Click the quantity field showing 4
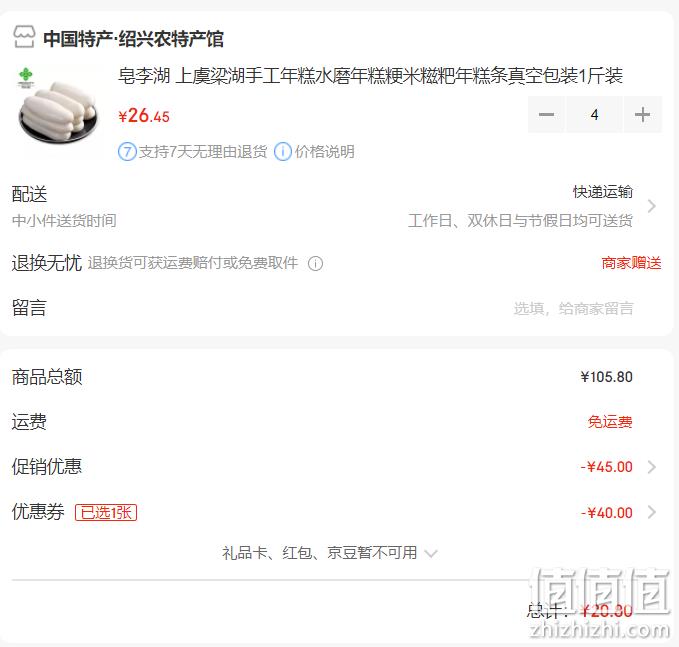This screenshot has width=679, height=647. [x=594, y=115]
